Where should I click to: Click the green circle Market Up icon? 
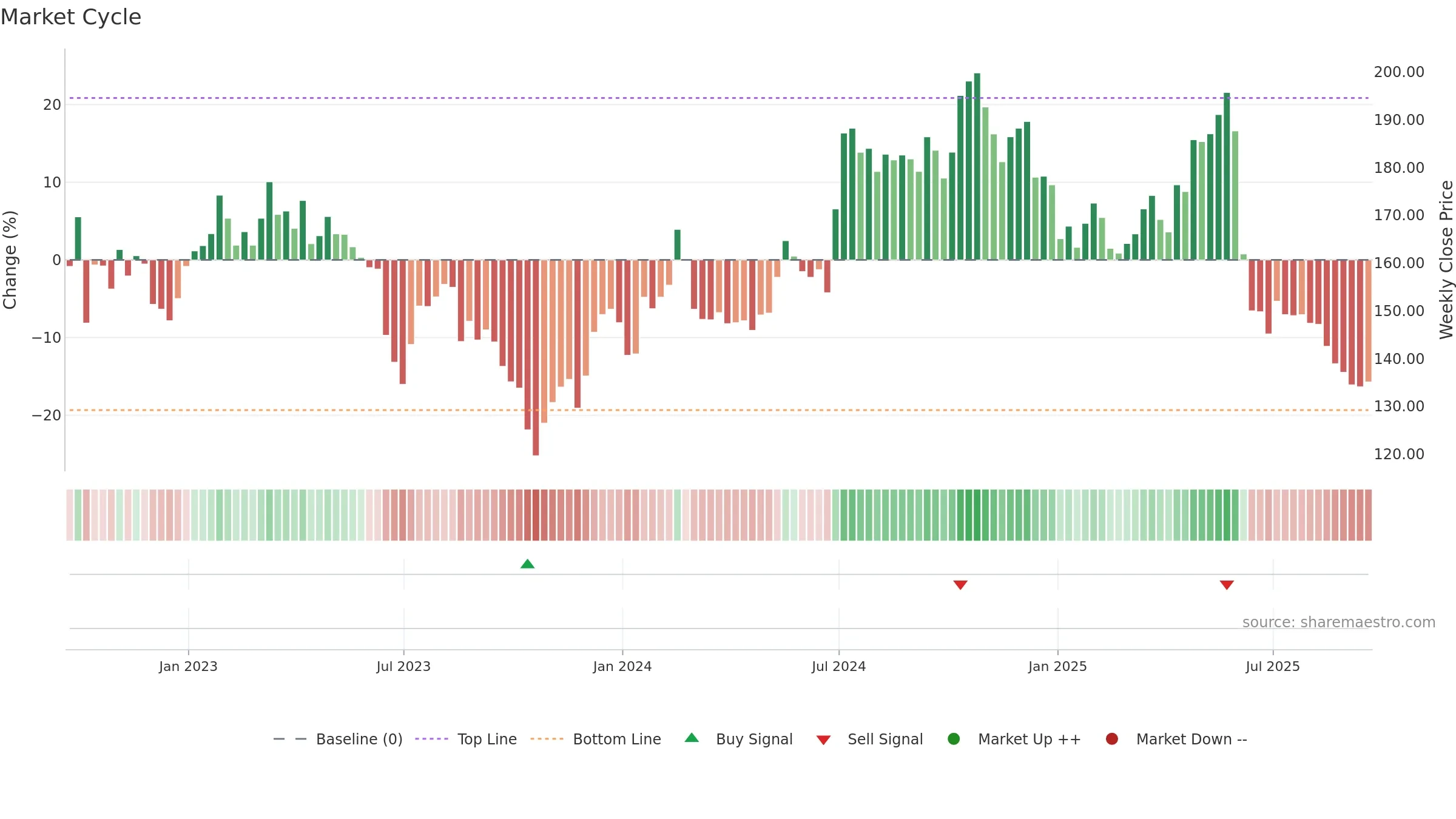click(954, 739)
